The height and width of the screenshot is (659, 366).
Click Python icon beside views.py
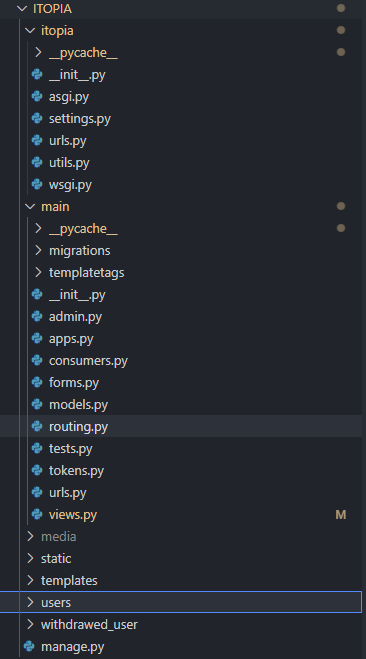pyautogui.click(x=37, y=514)
